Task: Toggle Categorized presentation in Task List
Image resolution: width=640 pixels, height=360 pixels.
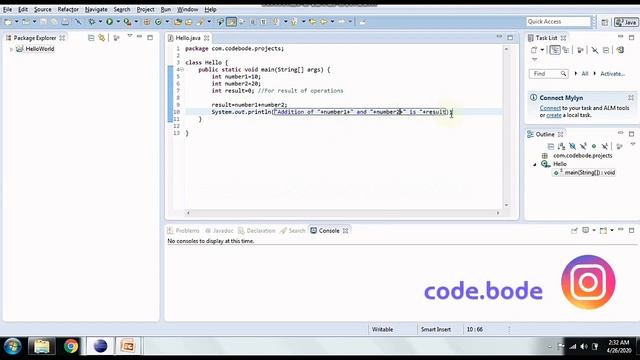Action: [x=555, y=50]
